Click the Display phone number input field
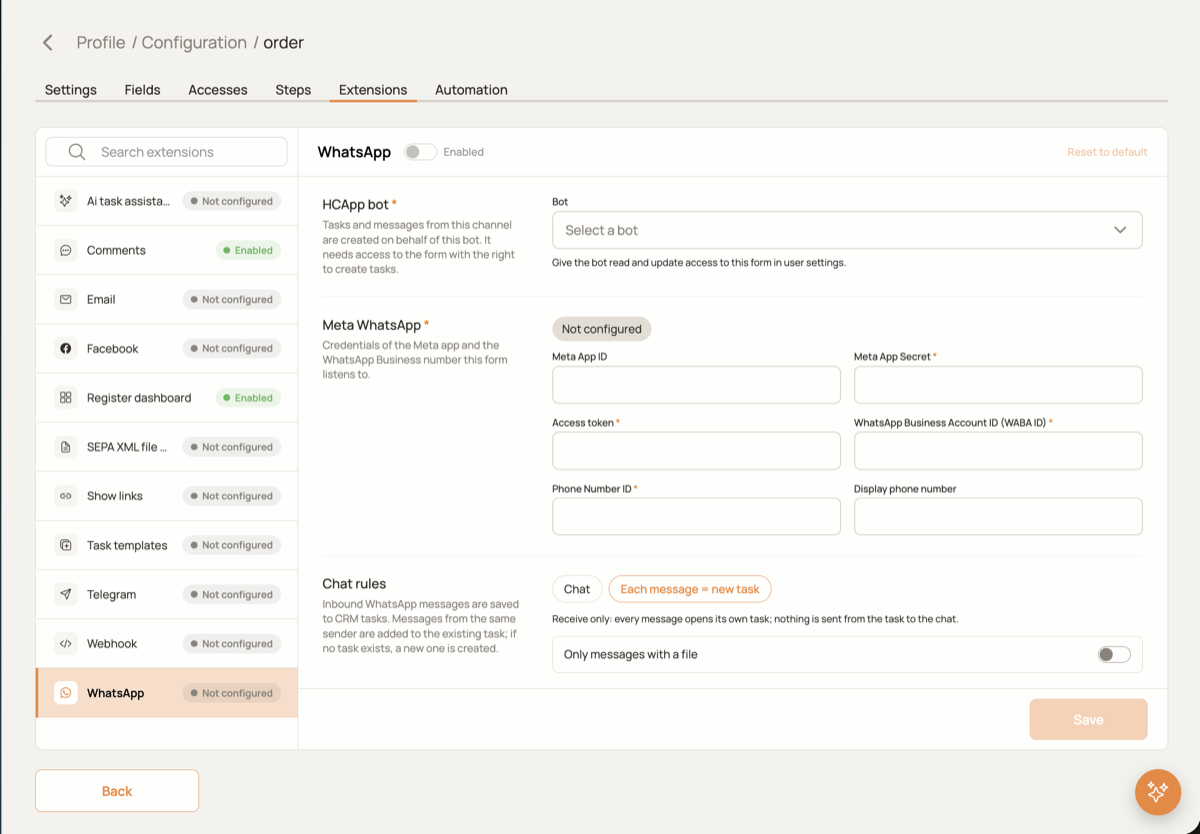Screen dimensions: 1200x834 (998, 517)
